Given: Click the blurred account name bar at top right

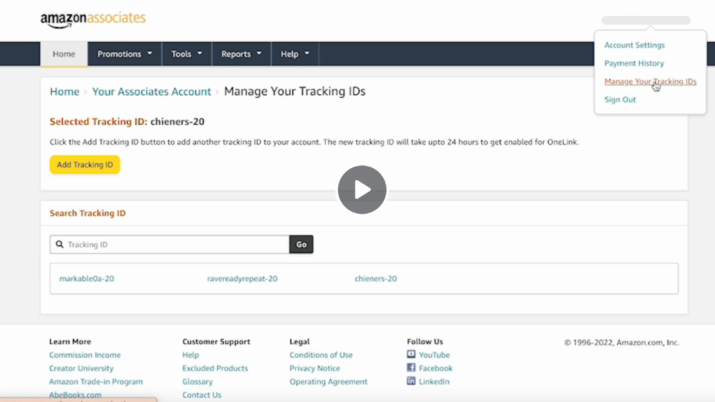Looking at the screenshot, I should 646,20.
